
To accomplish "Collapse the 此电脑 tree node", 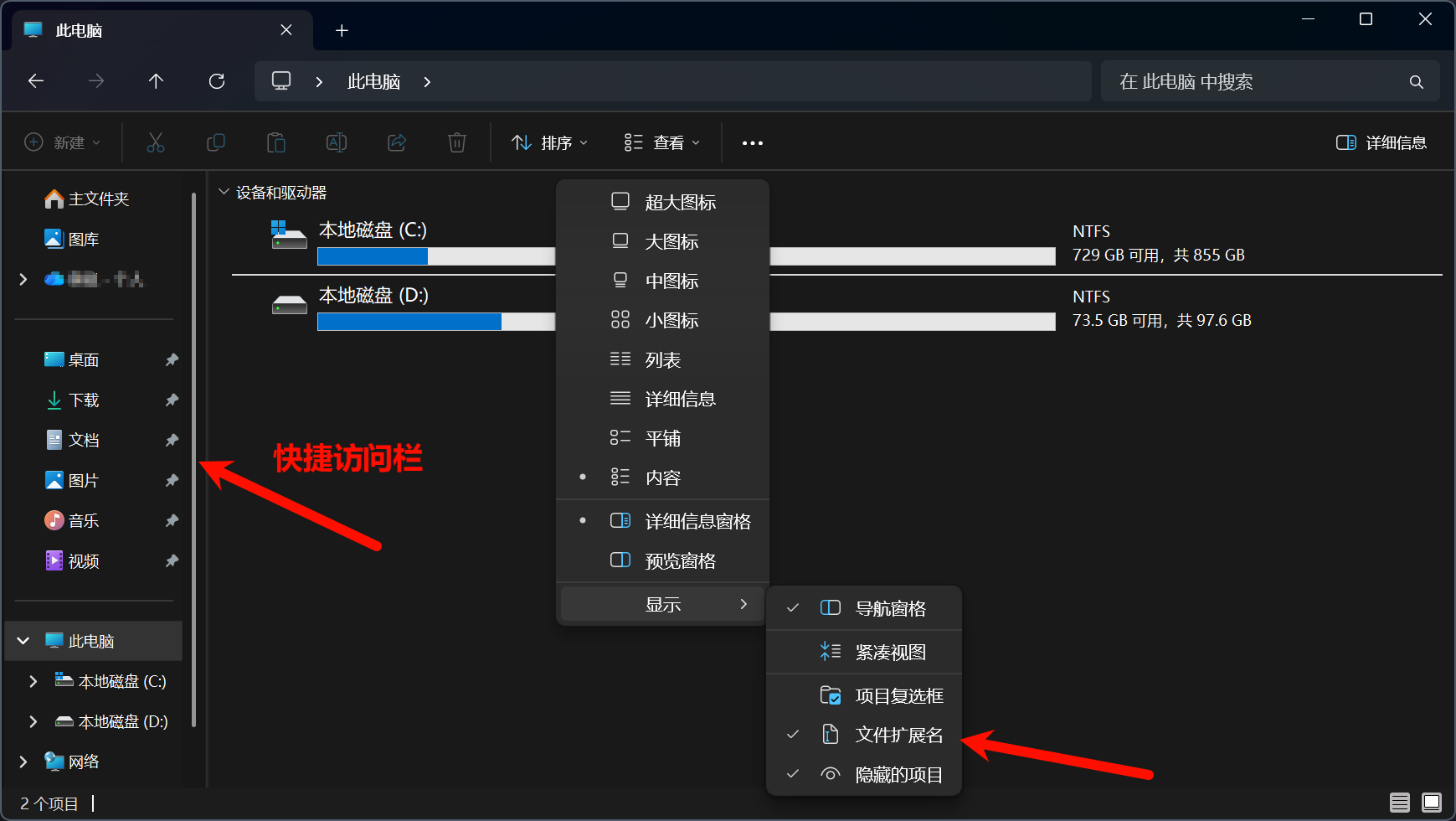I will (x=23, y=641).
